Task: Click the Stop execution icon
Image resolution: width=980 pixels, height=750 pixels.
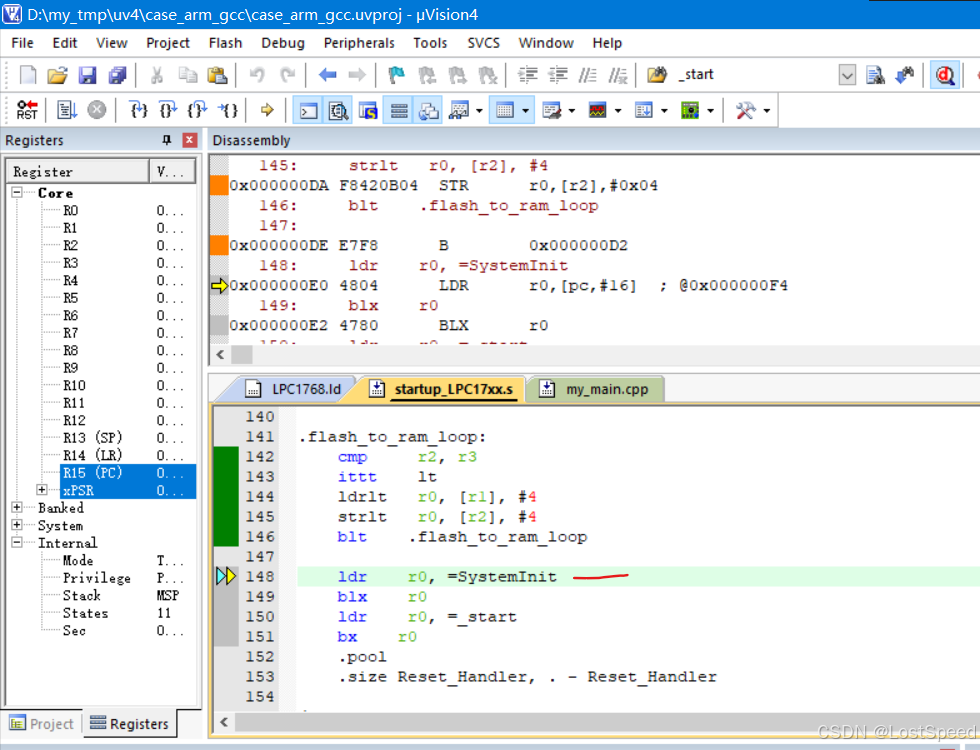Action: pyautogui.click(x=96, y=110)
